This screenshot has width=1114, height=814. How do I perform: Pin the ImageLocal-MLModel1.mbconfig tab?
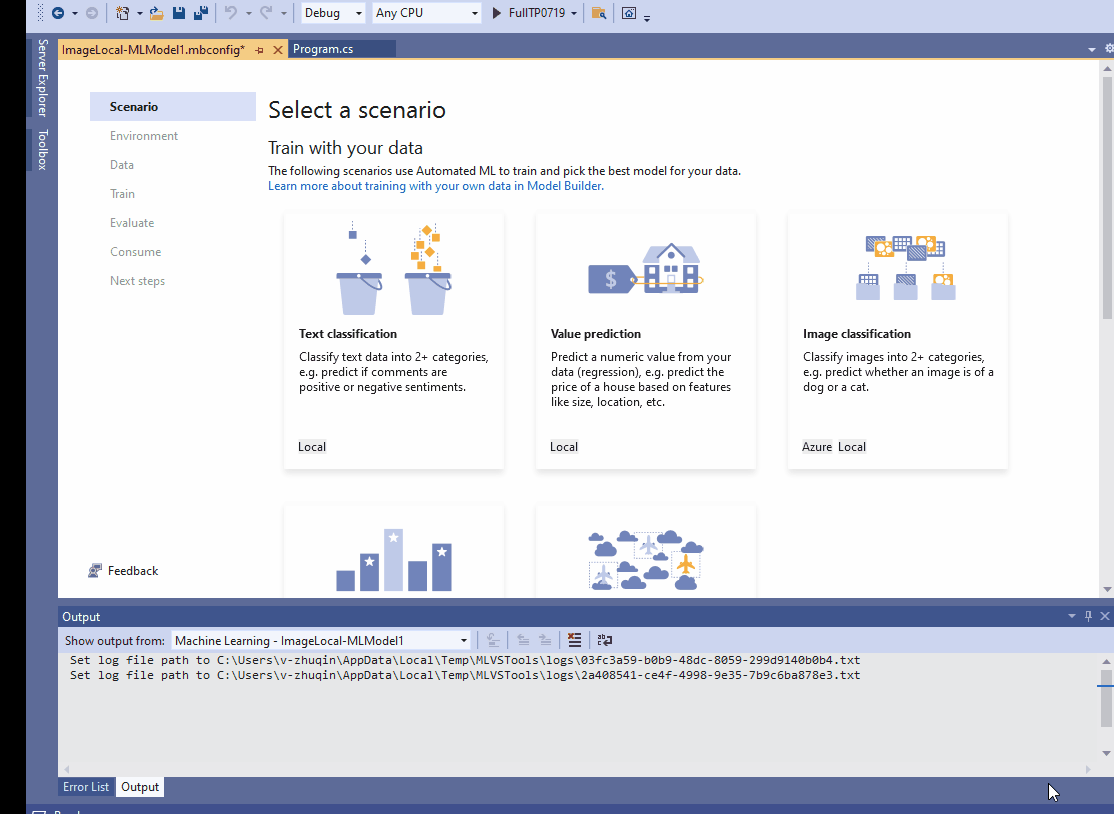point(259,50)
